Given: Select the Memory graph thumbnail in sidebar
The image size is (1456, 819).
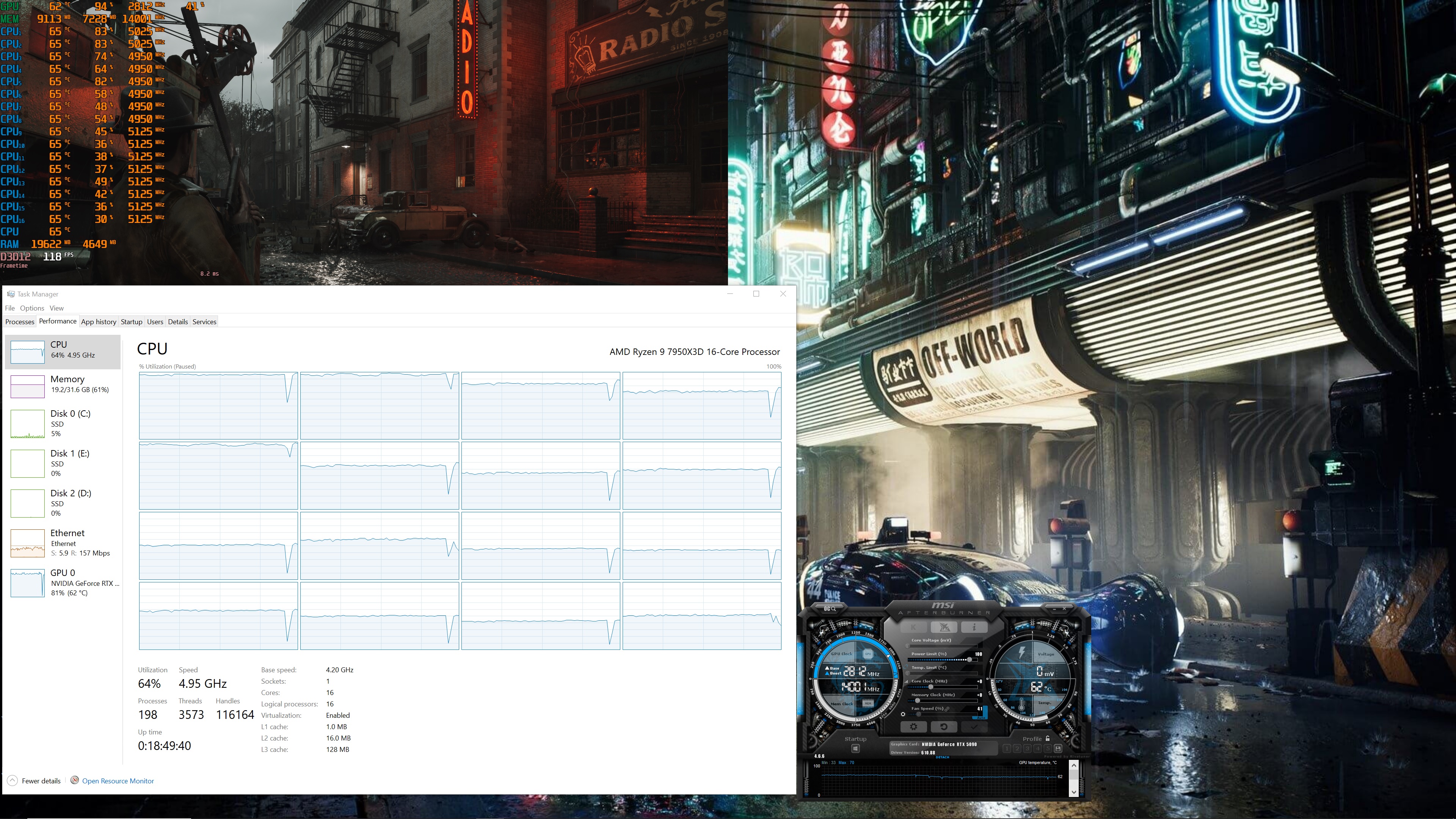Looking at the screenshot, I should (28, 387).
